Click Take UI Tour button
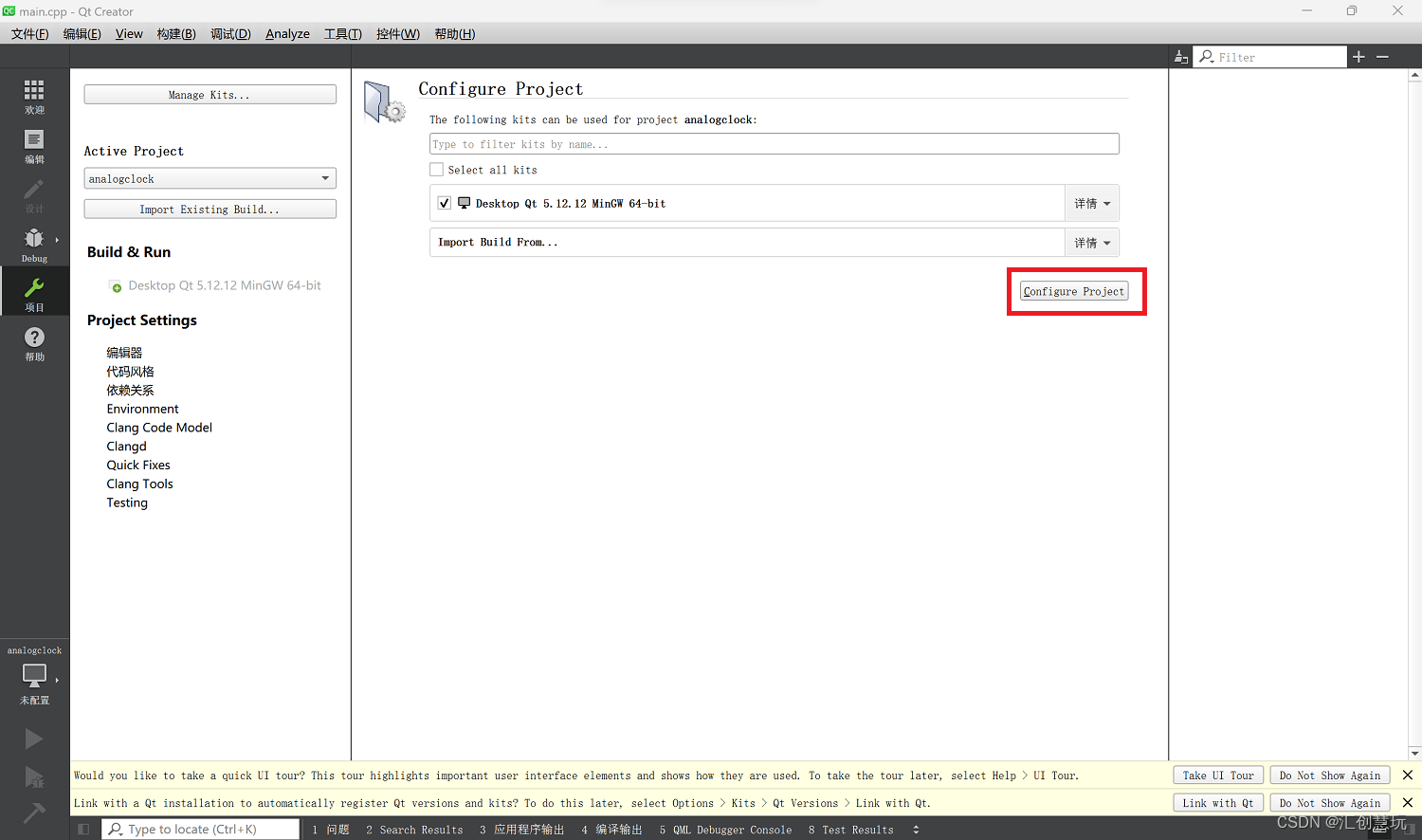 pos(1218,776)
